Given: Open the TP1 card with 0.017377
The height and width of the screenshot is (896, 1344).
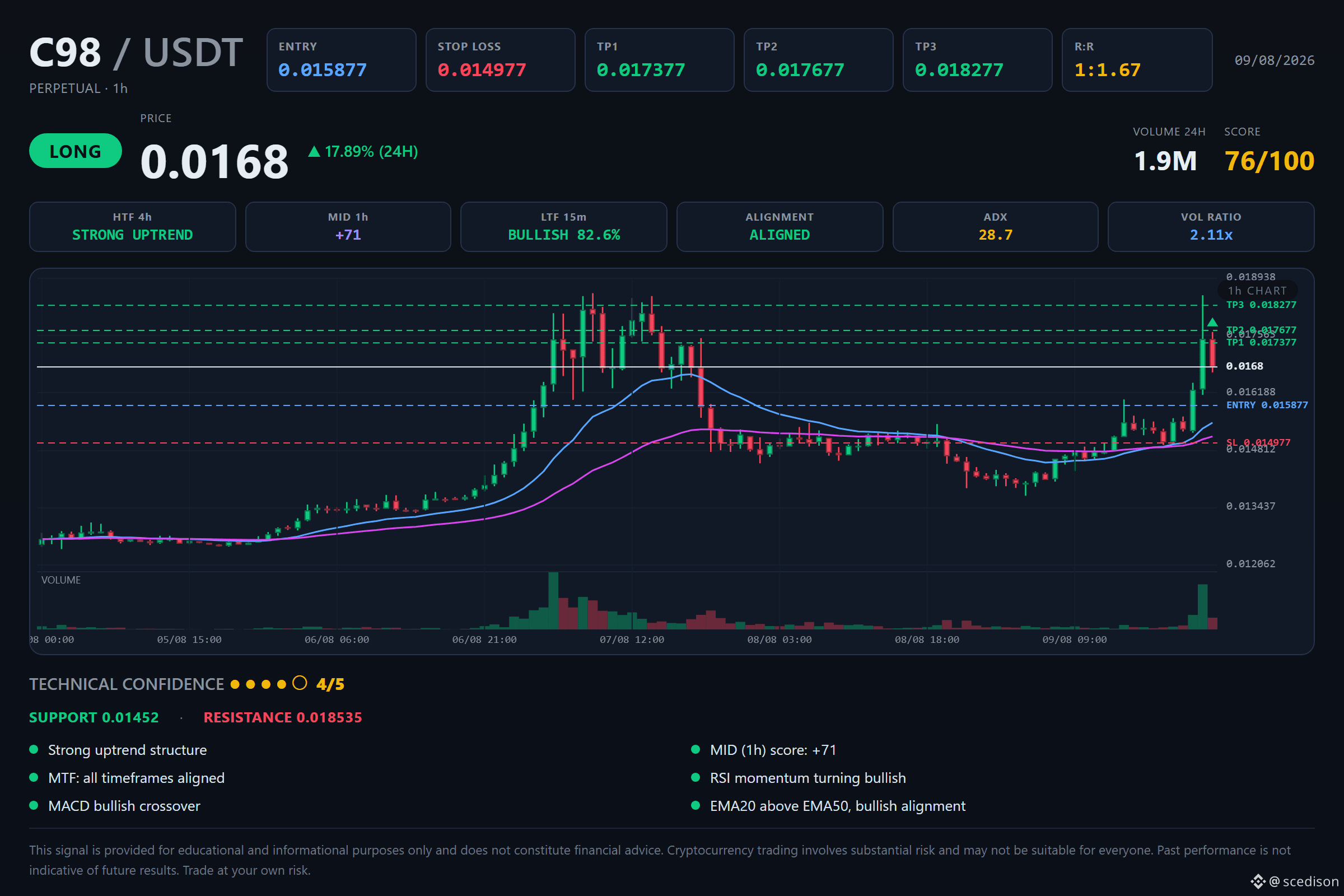Looking at the screenshot, I should [x=660, y=60].
